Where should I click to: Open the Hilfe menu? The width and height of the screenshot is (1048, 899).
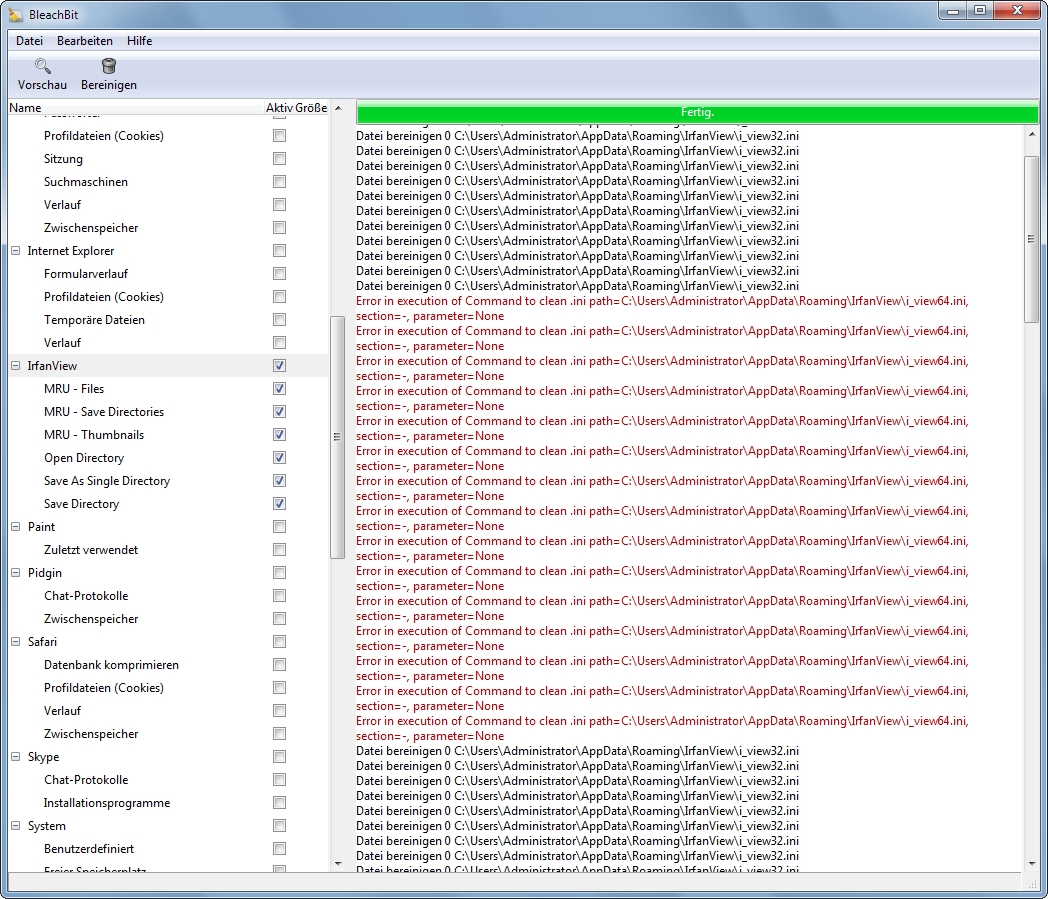(140, 41)
